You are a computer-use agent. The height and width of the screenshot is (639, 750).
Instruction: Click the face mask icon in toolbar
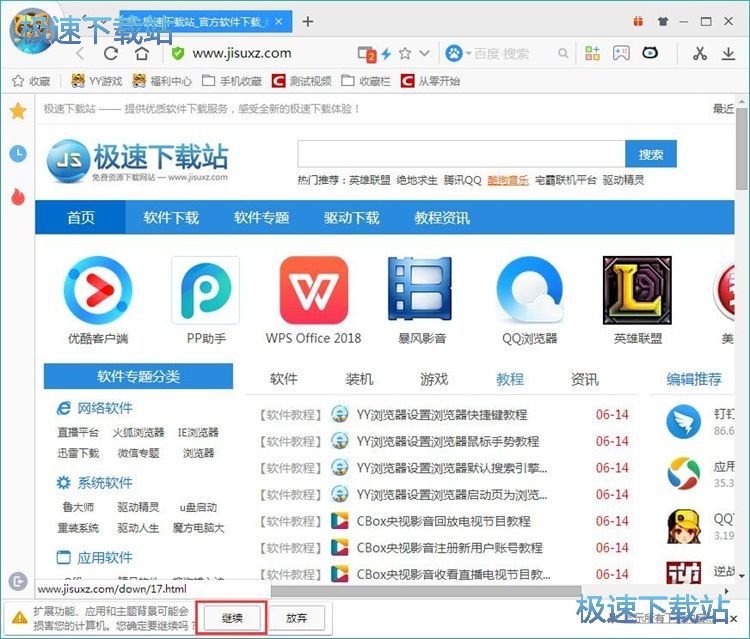coord(650,53)
